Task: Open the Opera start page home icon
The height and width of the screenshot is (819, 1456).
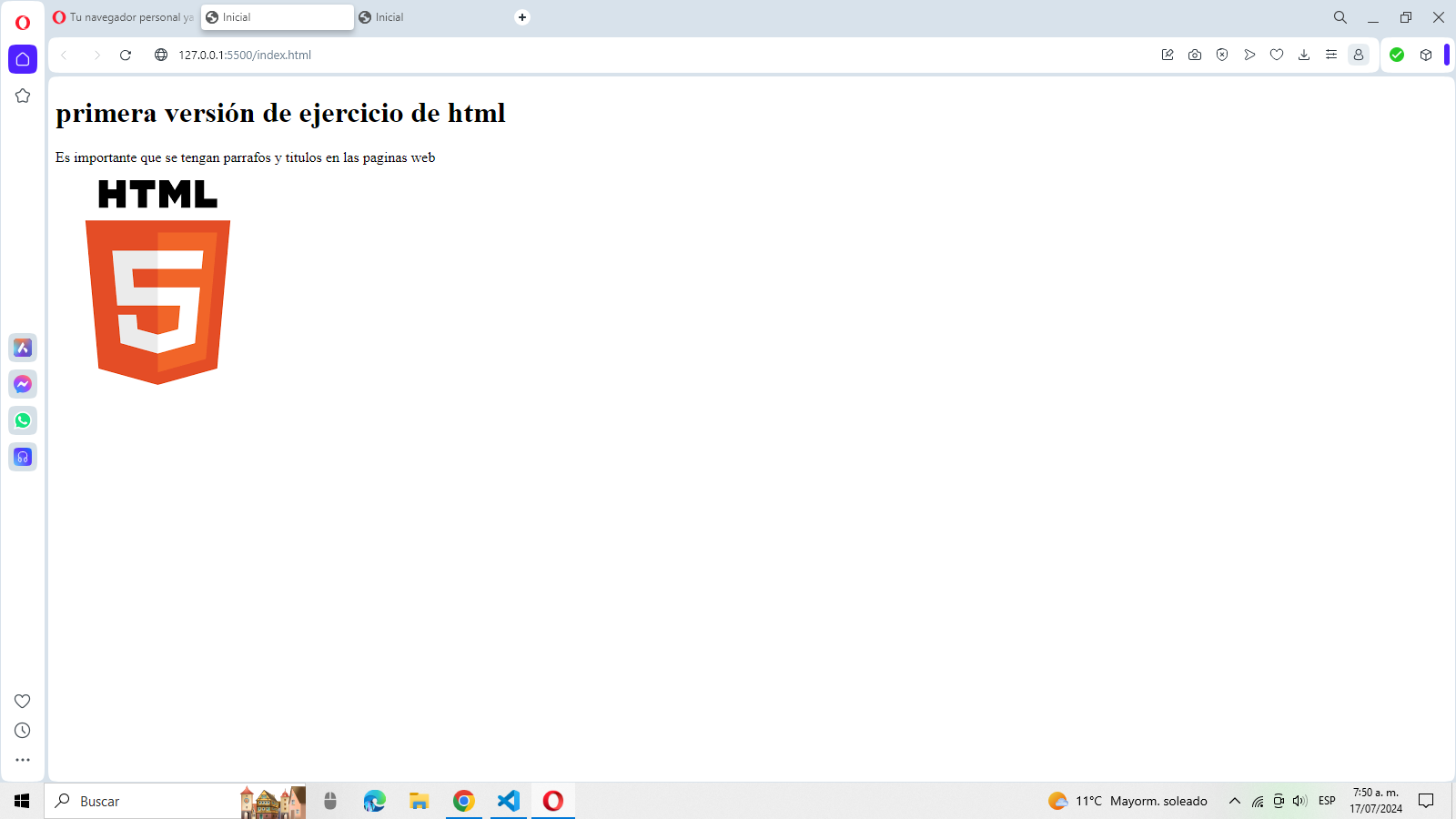Action: 23,59
